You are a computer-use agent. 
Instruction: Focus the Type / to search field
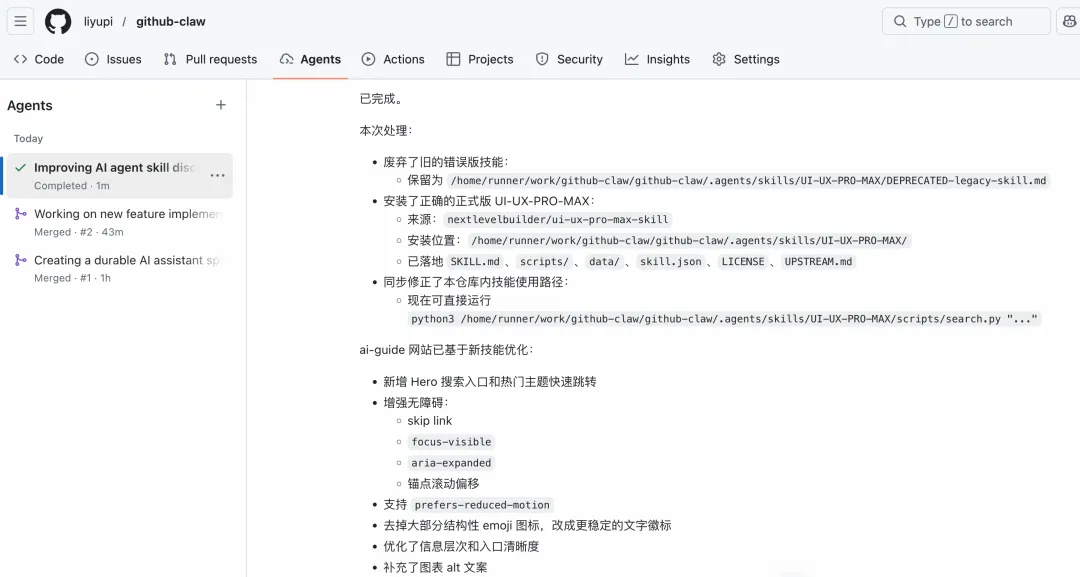click(966, 21)
